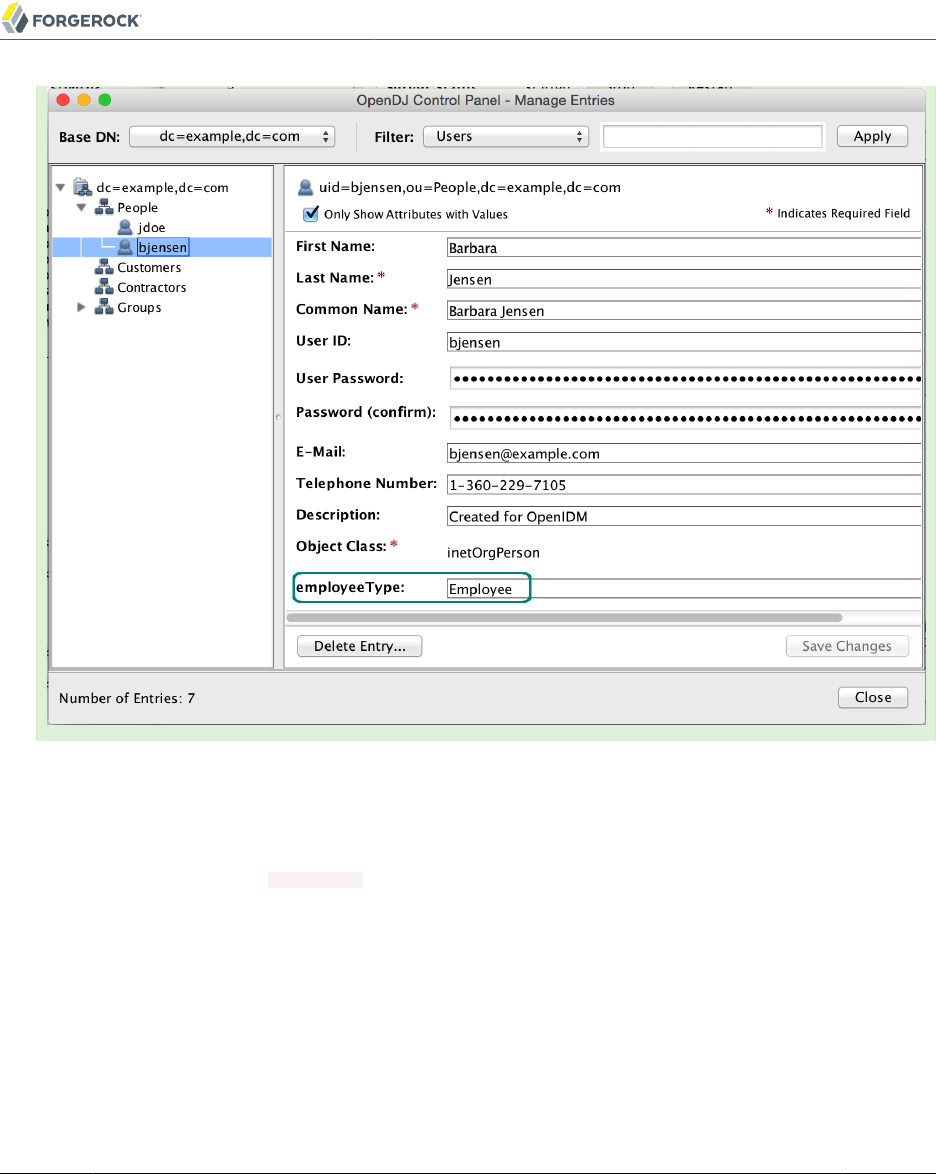The image size is (936, 1174).
Task: Click the Contractors organizational unit icon
Action: [103, 288]
